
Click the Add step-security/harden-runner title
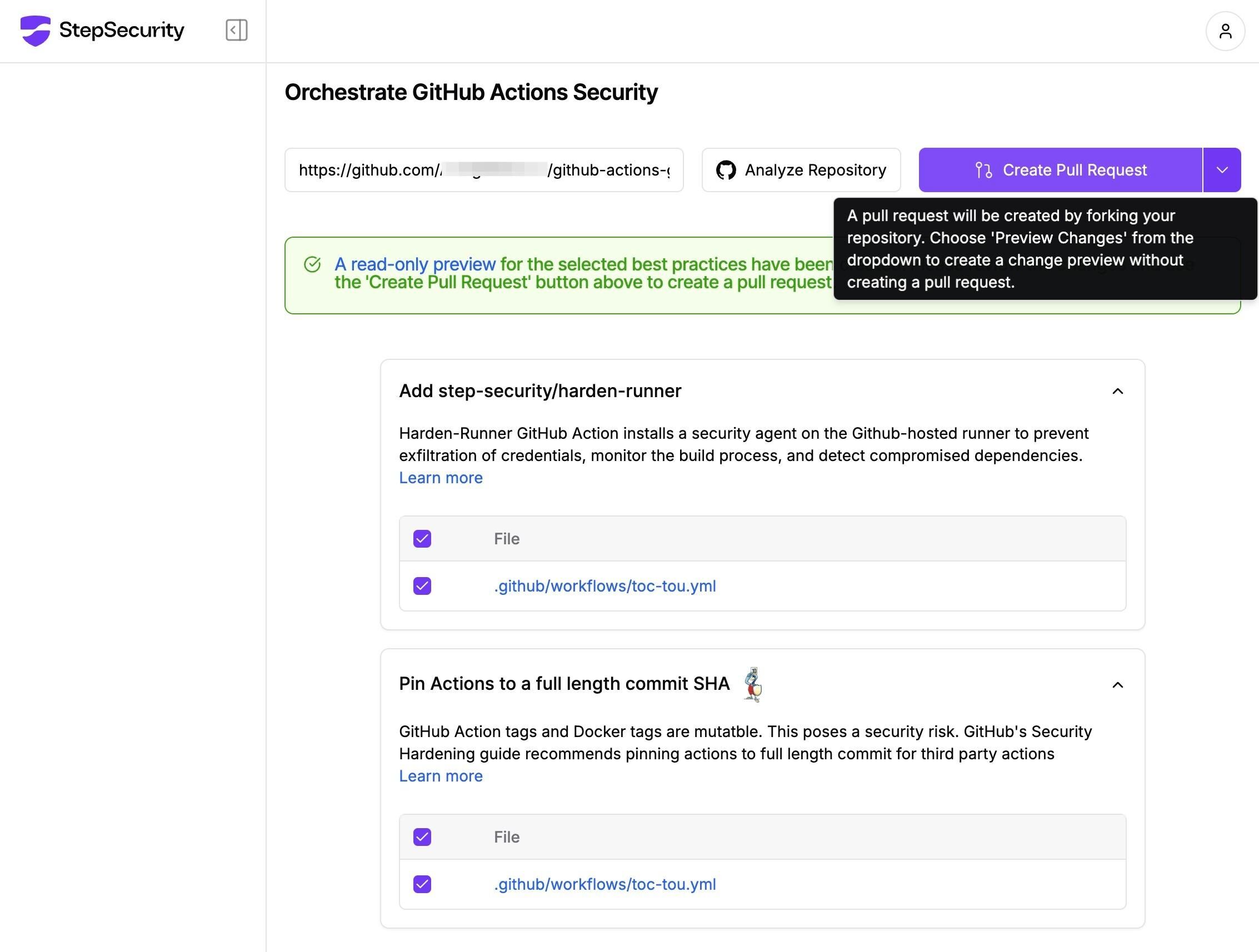click(540, 392)
